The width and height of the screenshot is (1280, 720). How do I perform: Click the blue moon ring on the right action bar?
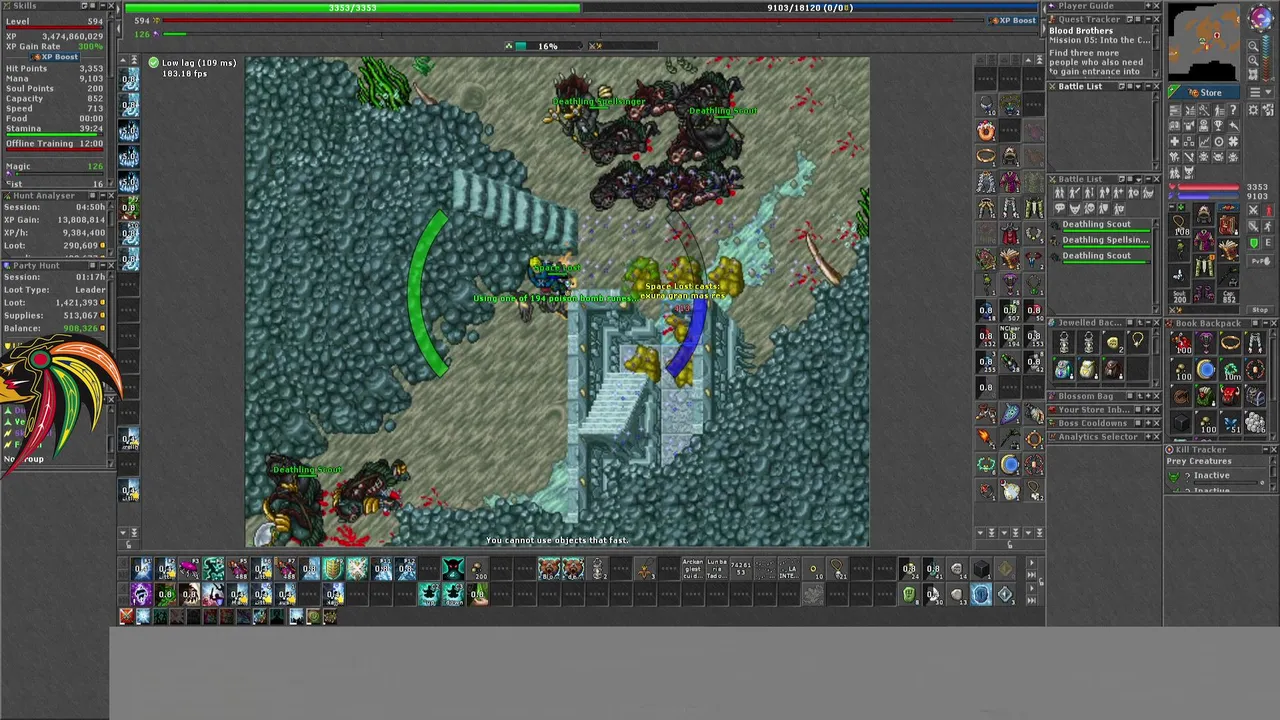1010,464
